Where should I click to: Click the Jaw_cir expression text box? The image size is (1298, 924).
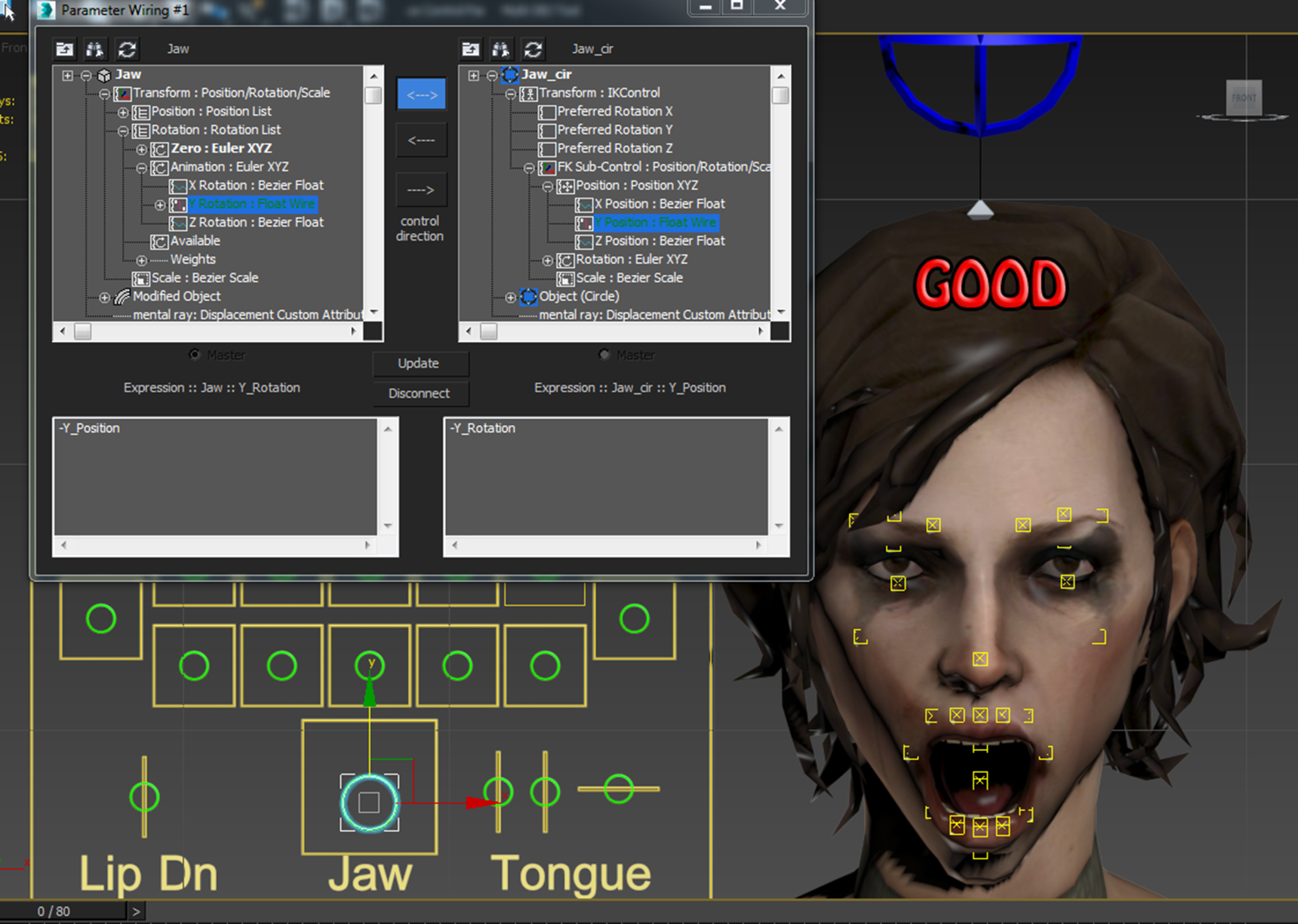click(x=606, y=477)
